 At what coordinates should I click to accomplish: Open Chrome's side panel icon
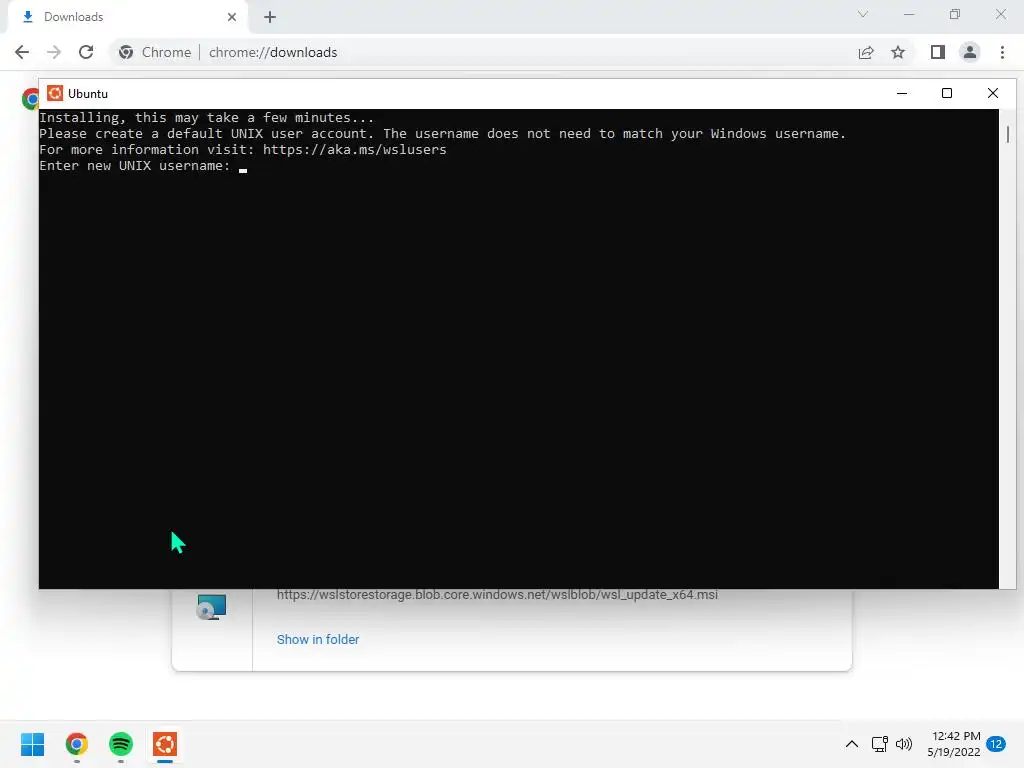pos(938,52)
